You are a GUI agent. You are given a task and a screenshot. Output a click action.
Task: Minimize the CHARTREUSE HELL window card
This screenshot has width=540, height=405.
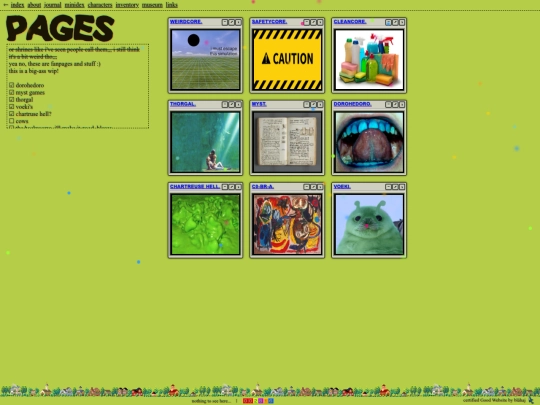coord(225,187)
